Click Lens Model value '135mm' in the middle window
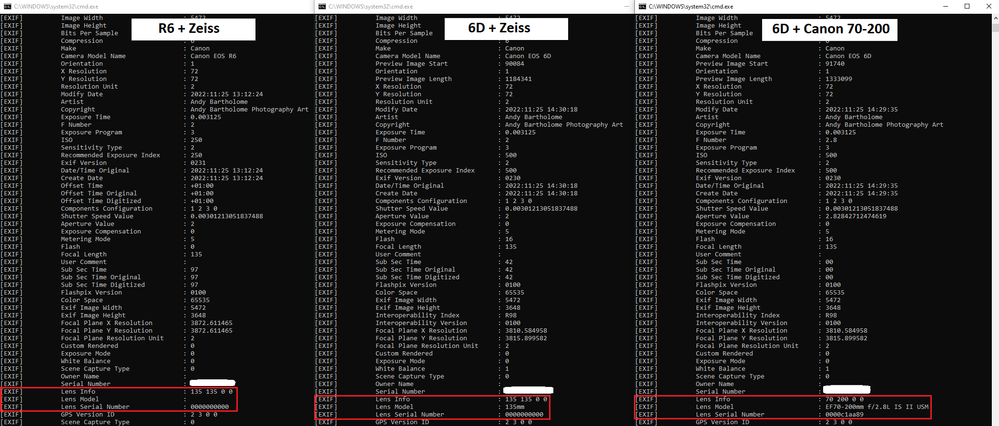The image size is (999, 426). (515, 407)
